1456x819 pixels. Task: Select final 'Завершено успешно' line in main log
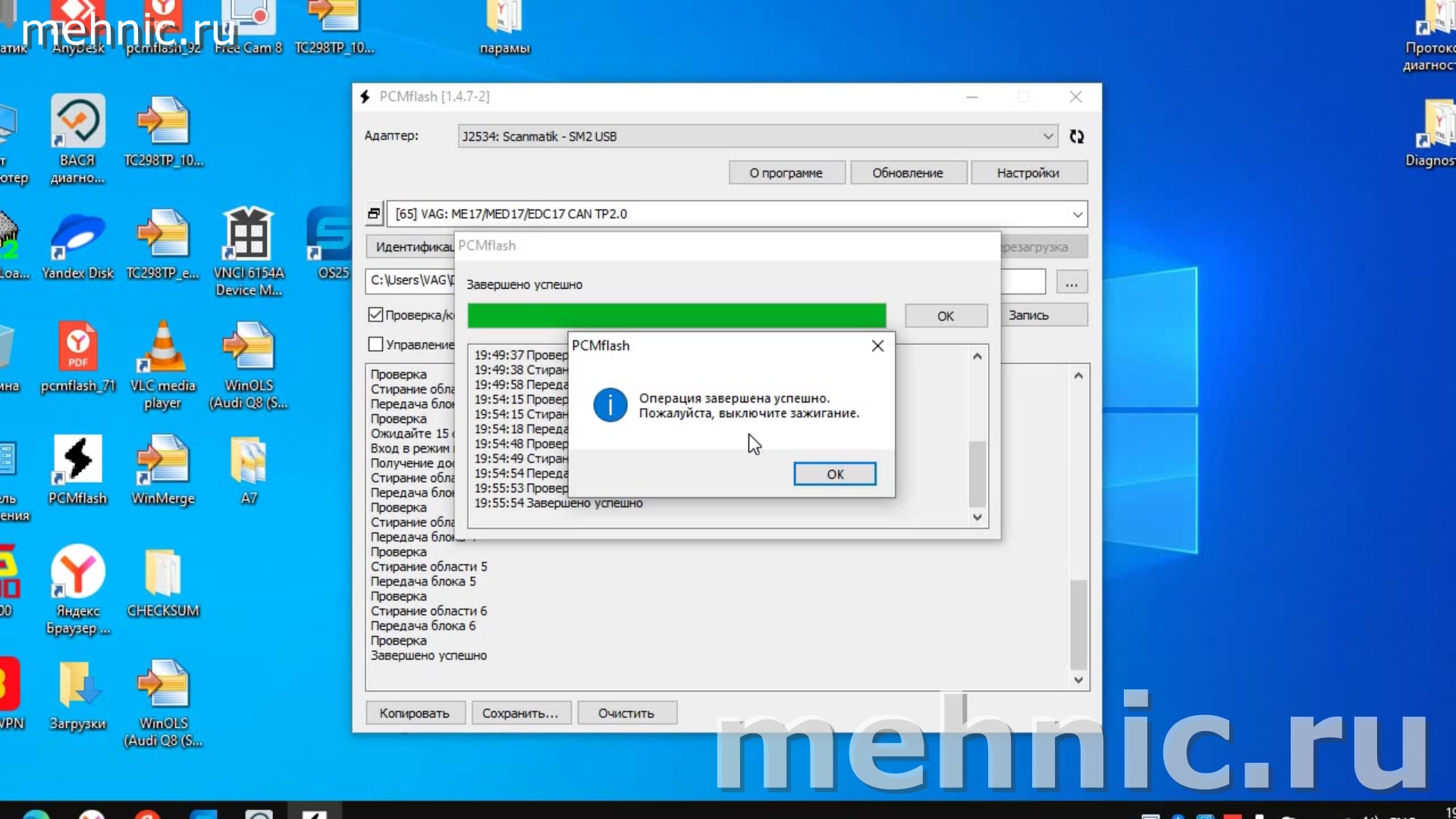click(428, 656)
